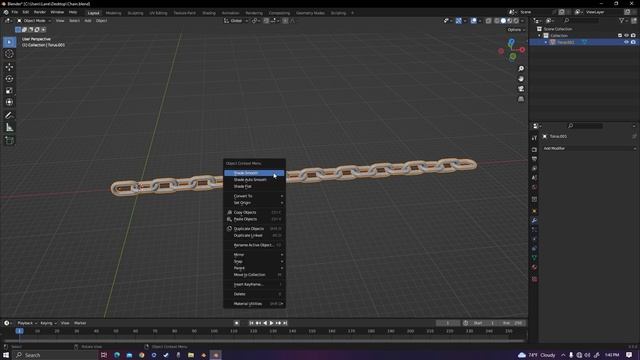The width and height of the screenshot is (640, 360).
Task: Choose Rename Active Object entry
Action: click(x=254, y=245)
